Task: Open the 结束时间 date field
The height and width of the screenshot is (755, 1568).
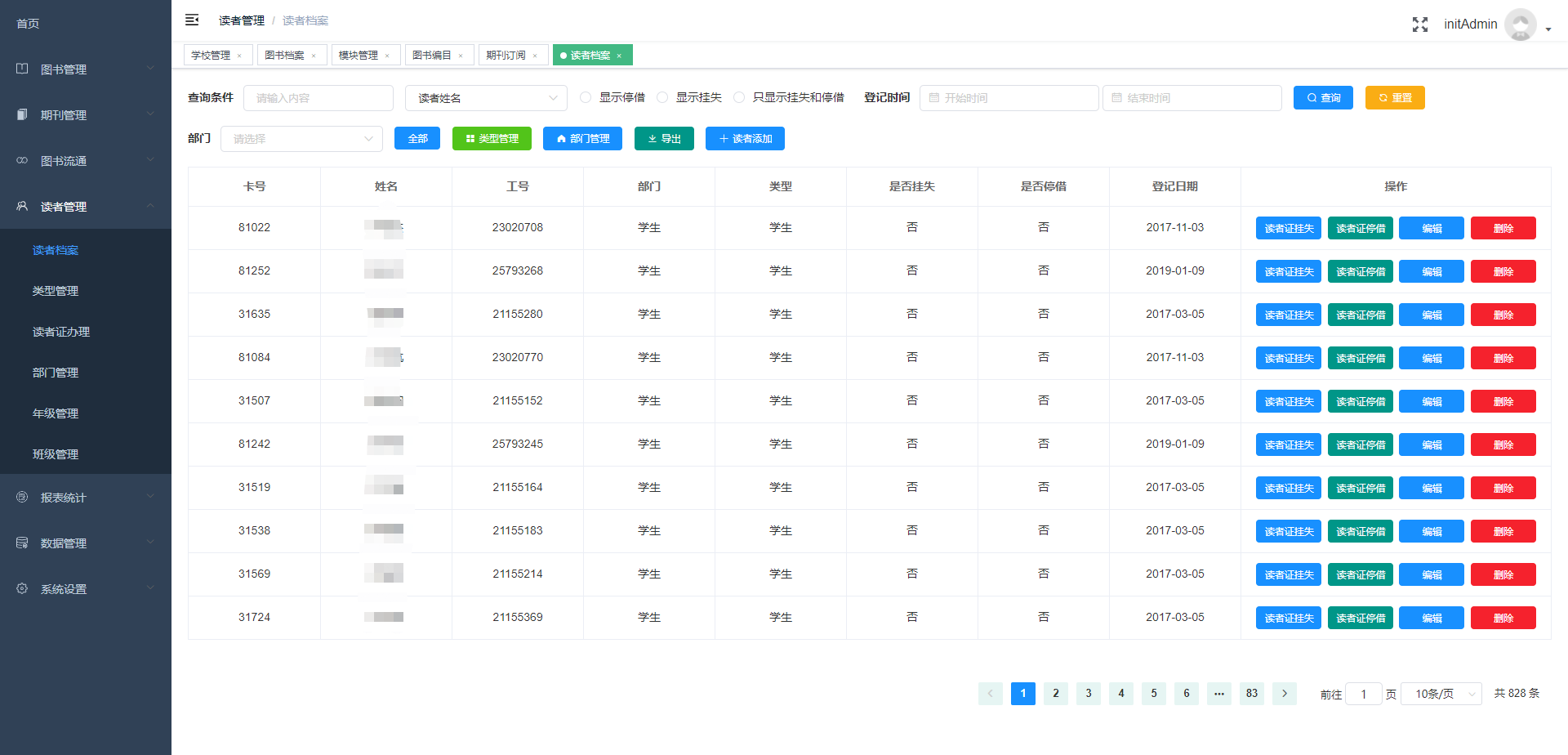Action: click(x=1192, y=98)
